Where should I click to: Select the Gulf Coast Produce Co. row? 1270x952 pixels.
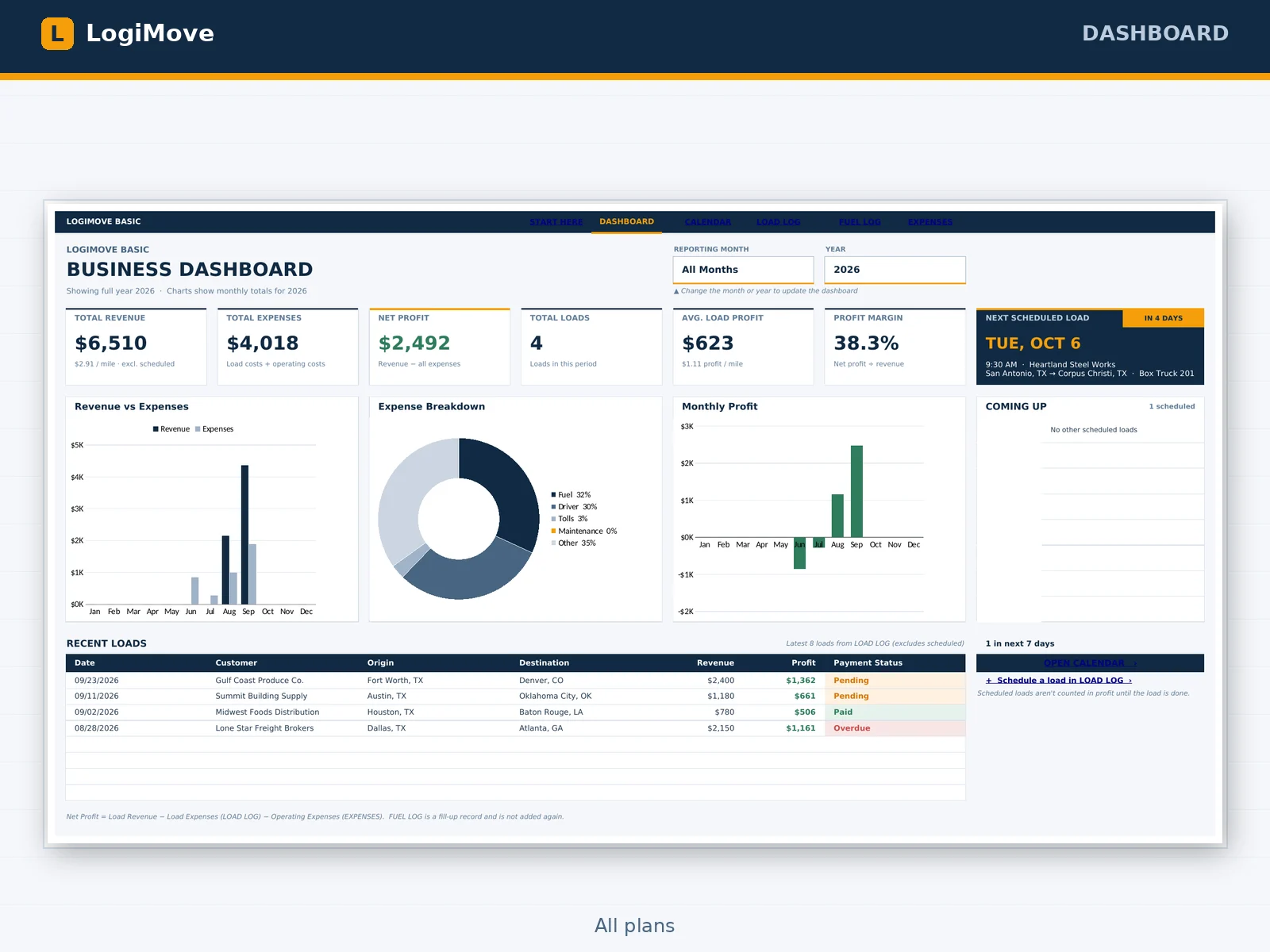coord(515,681)
